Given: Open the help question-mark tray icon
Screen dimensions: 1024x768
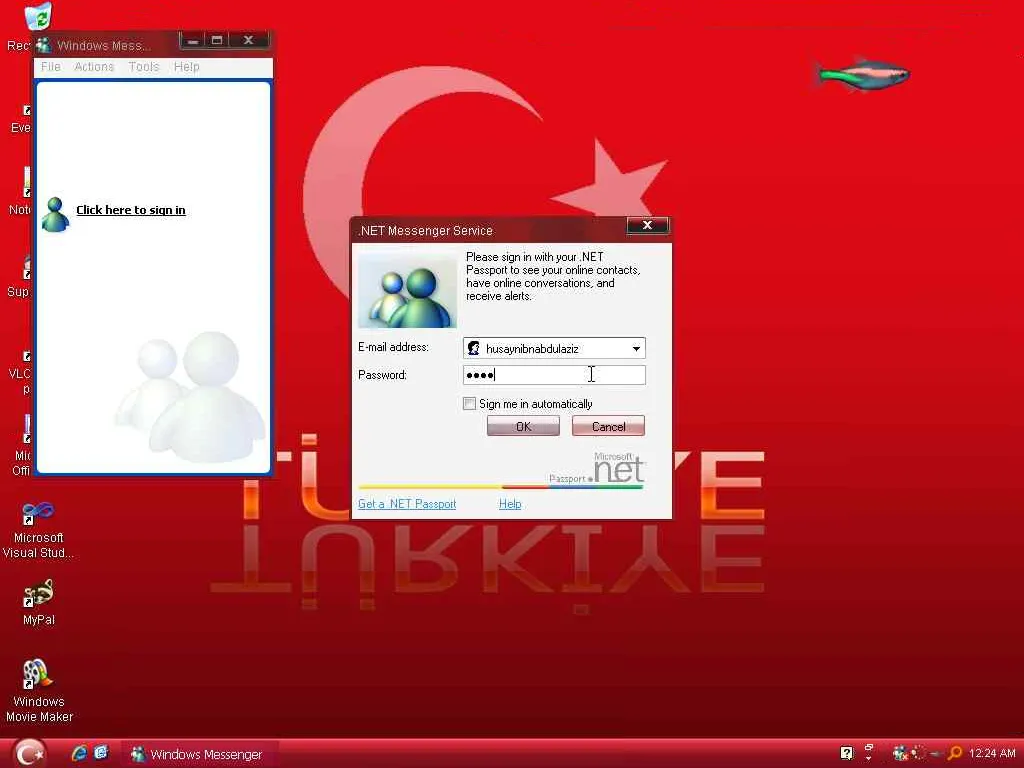Looking at the screenshot, I should click(846, 754).
